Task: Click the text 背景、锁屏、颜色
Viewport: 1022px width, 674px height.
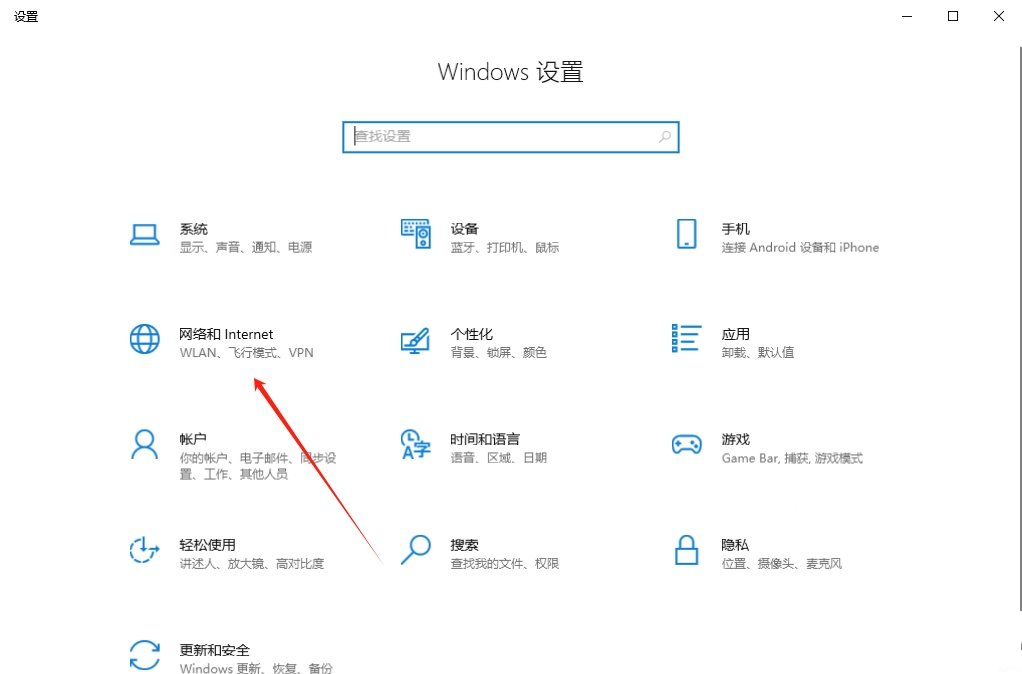Action: point(499,353)
